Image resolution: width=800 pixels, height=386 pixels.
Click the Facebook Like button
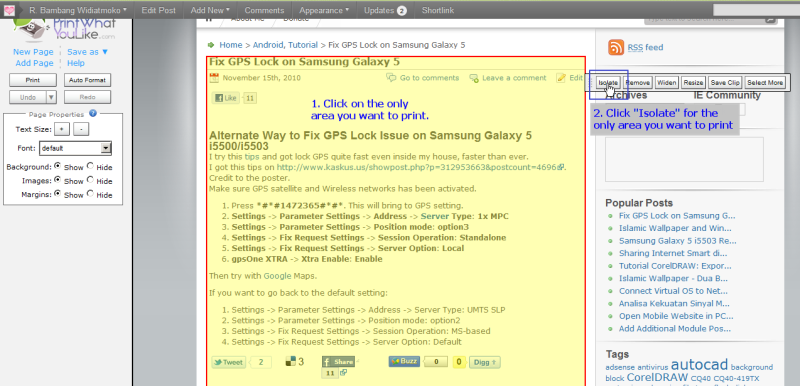pyautogui.click(x=226, y=98)
